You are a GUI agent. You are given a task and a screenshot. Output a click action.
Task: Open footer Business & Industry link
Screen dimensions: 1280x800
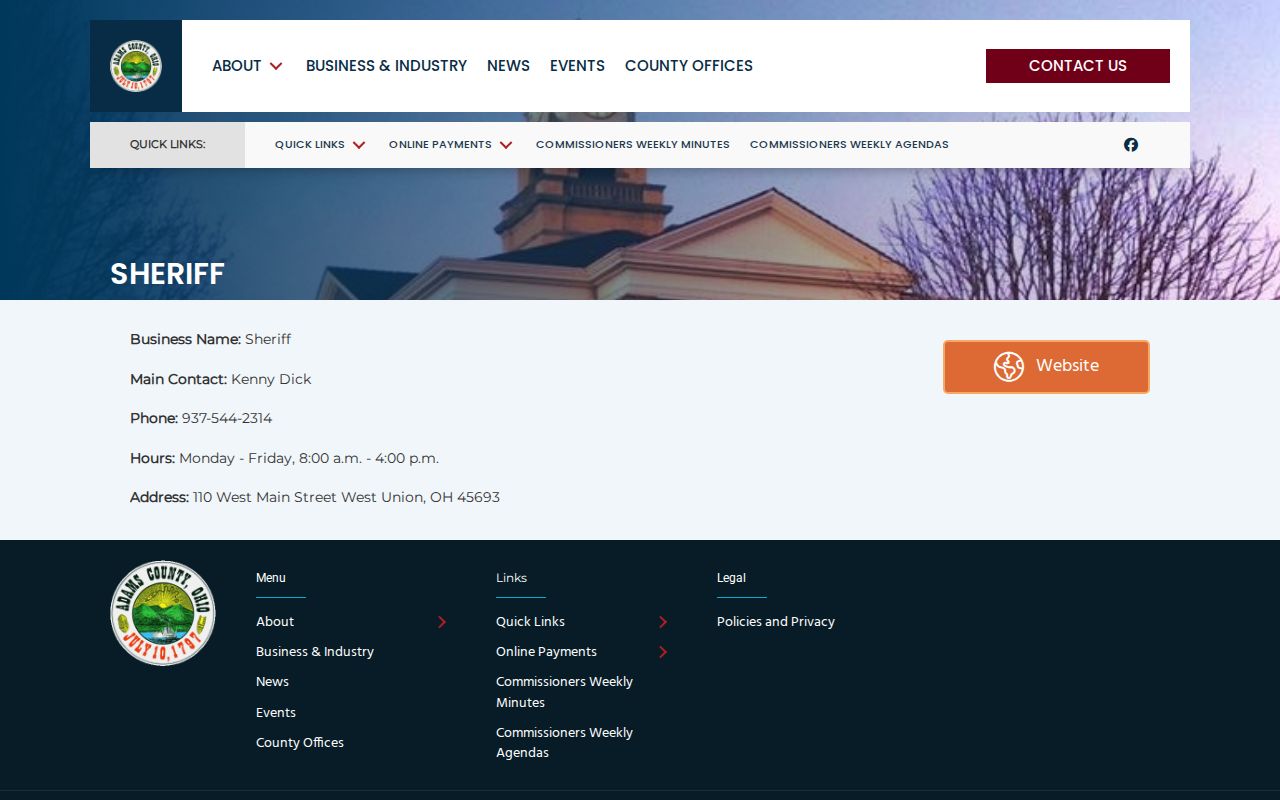tap(315, 652)
